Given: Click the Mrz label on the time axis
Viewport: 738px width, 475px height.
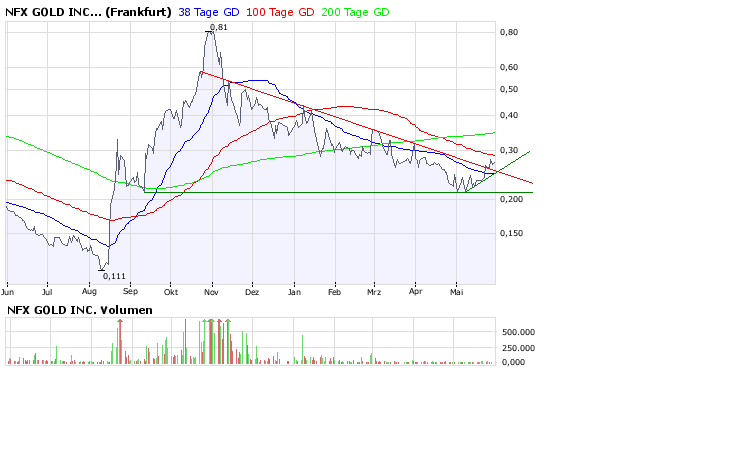Looking at the screenshot, I should (375, 293).
